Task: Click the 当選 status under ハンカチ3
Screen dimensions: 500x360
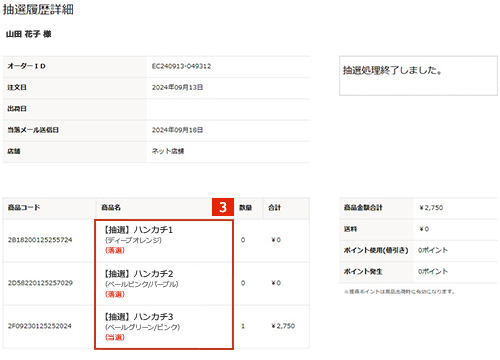Action: (x=115, y=337)
